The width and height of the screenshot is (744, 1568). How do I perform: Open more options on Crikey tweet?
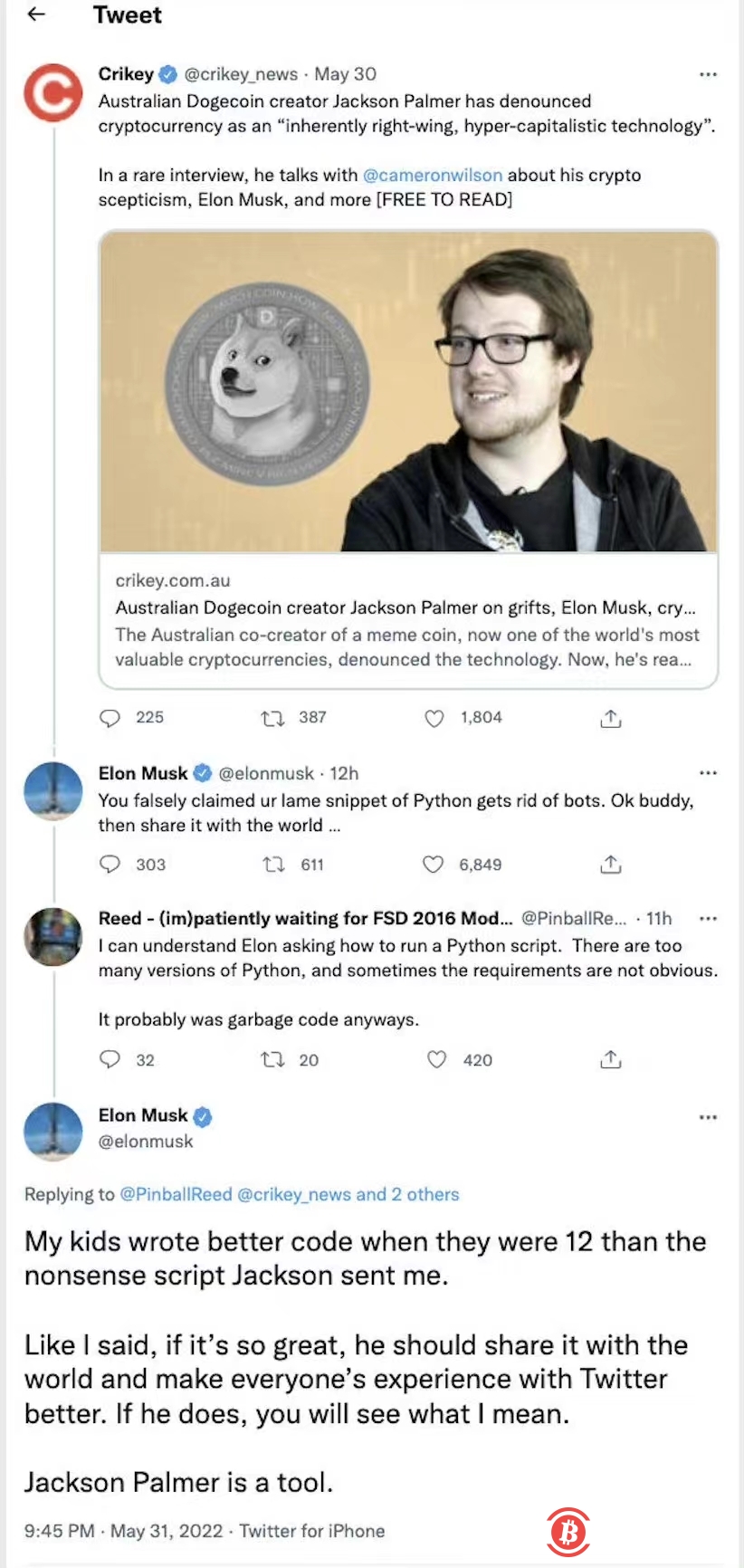click(708, 74)
